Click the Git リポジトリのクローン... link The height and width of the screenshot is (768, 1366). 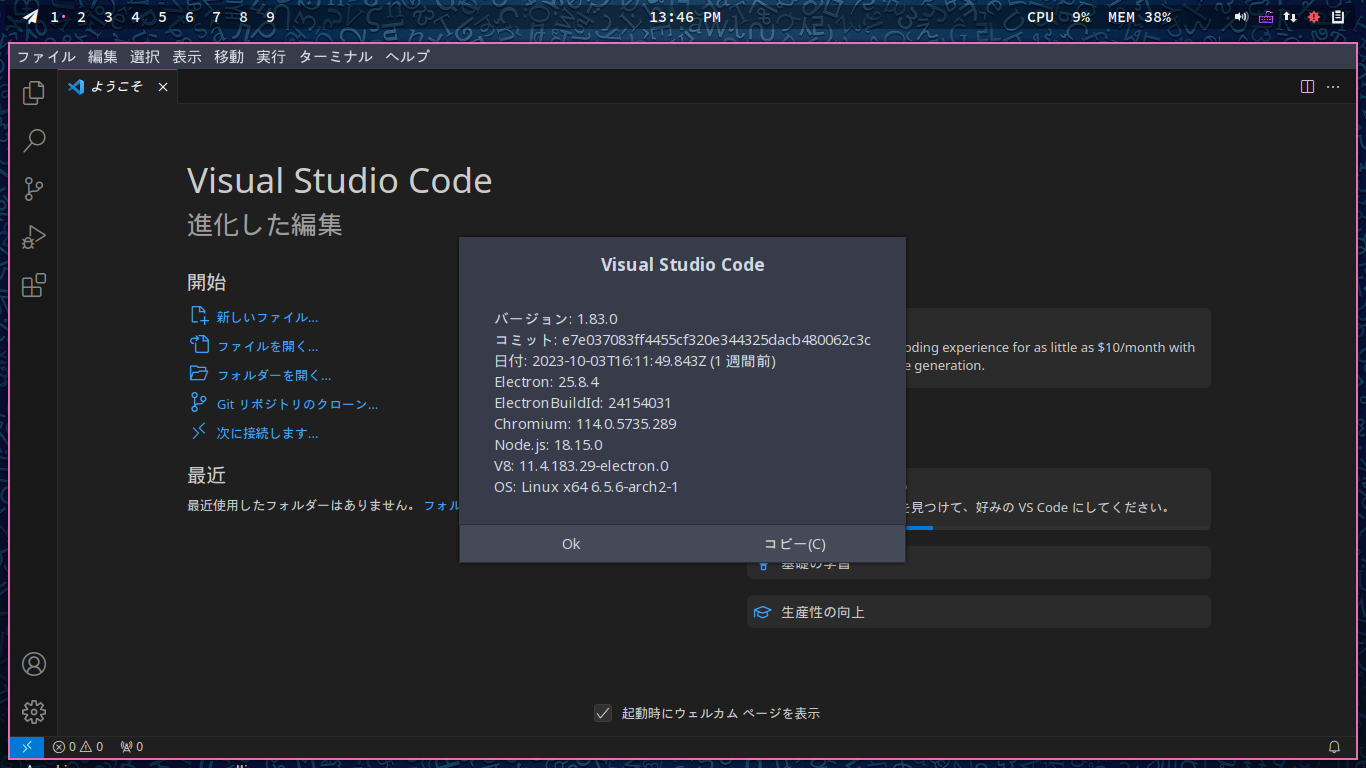pos(298,404)
